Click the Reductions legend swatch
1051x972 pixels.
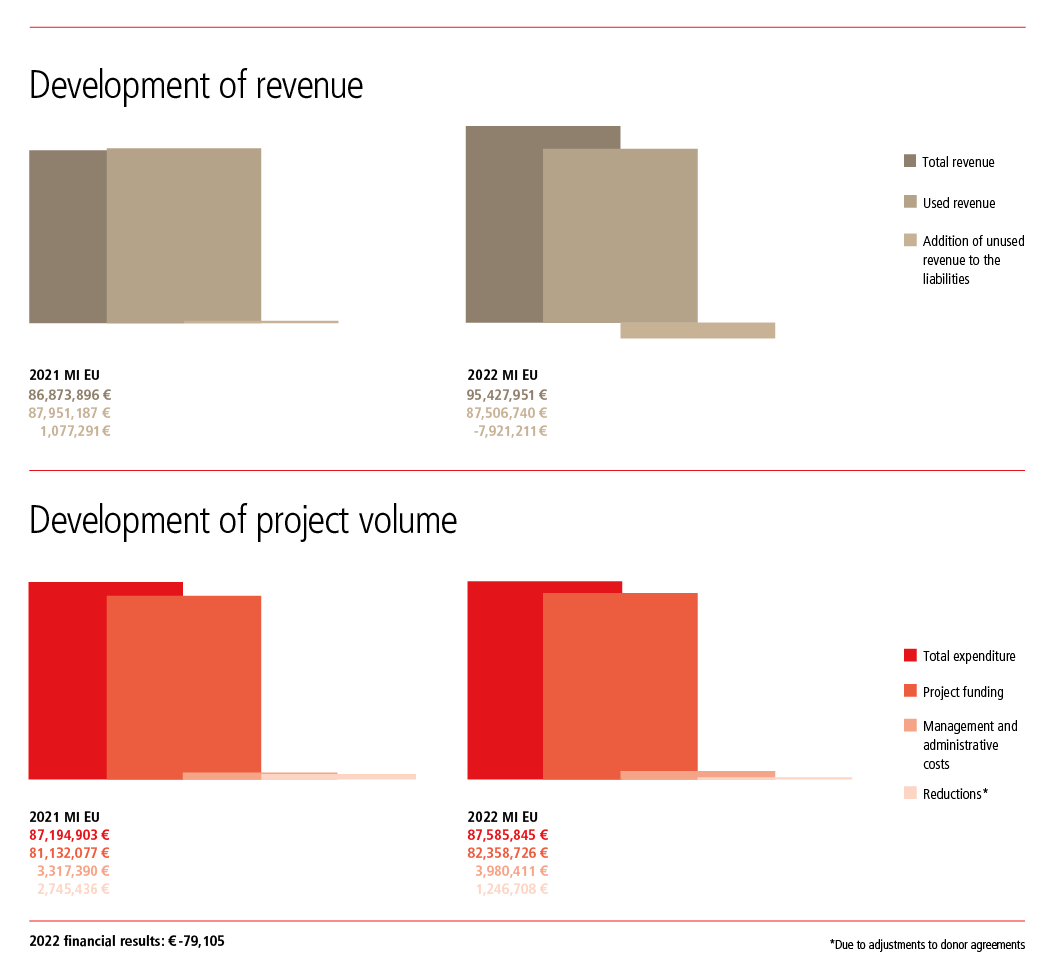pyautogui.click(x=909, y=793)
